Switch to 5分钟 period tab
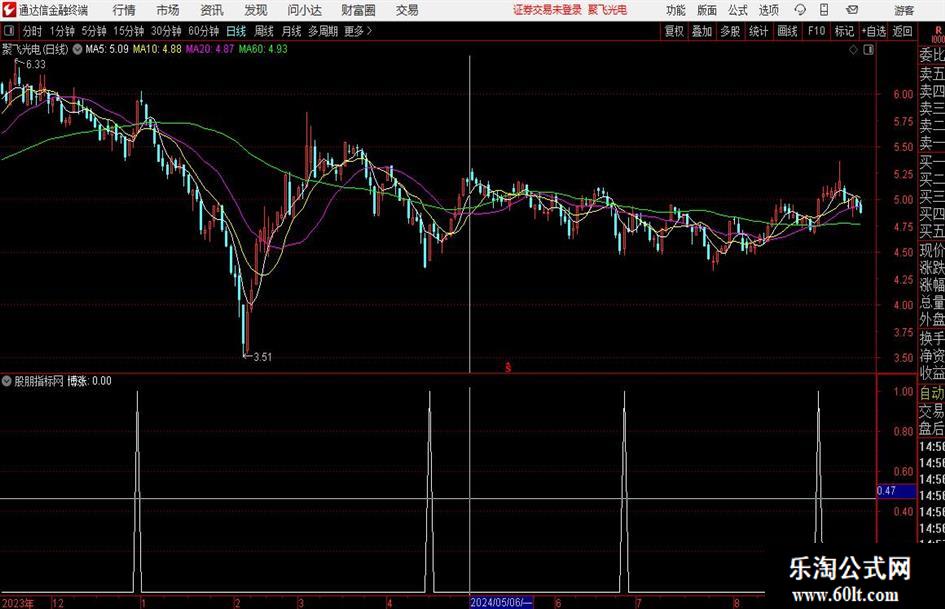The height and width of the screenshot is (609, 945). 94,31
